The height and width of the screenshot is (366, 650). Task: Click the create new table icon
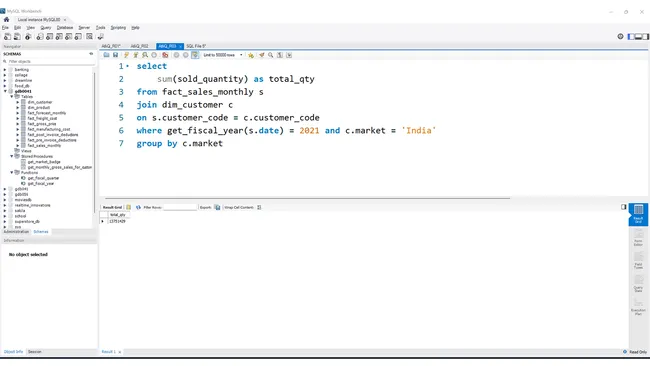tap(49, 36)
